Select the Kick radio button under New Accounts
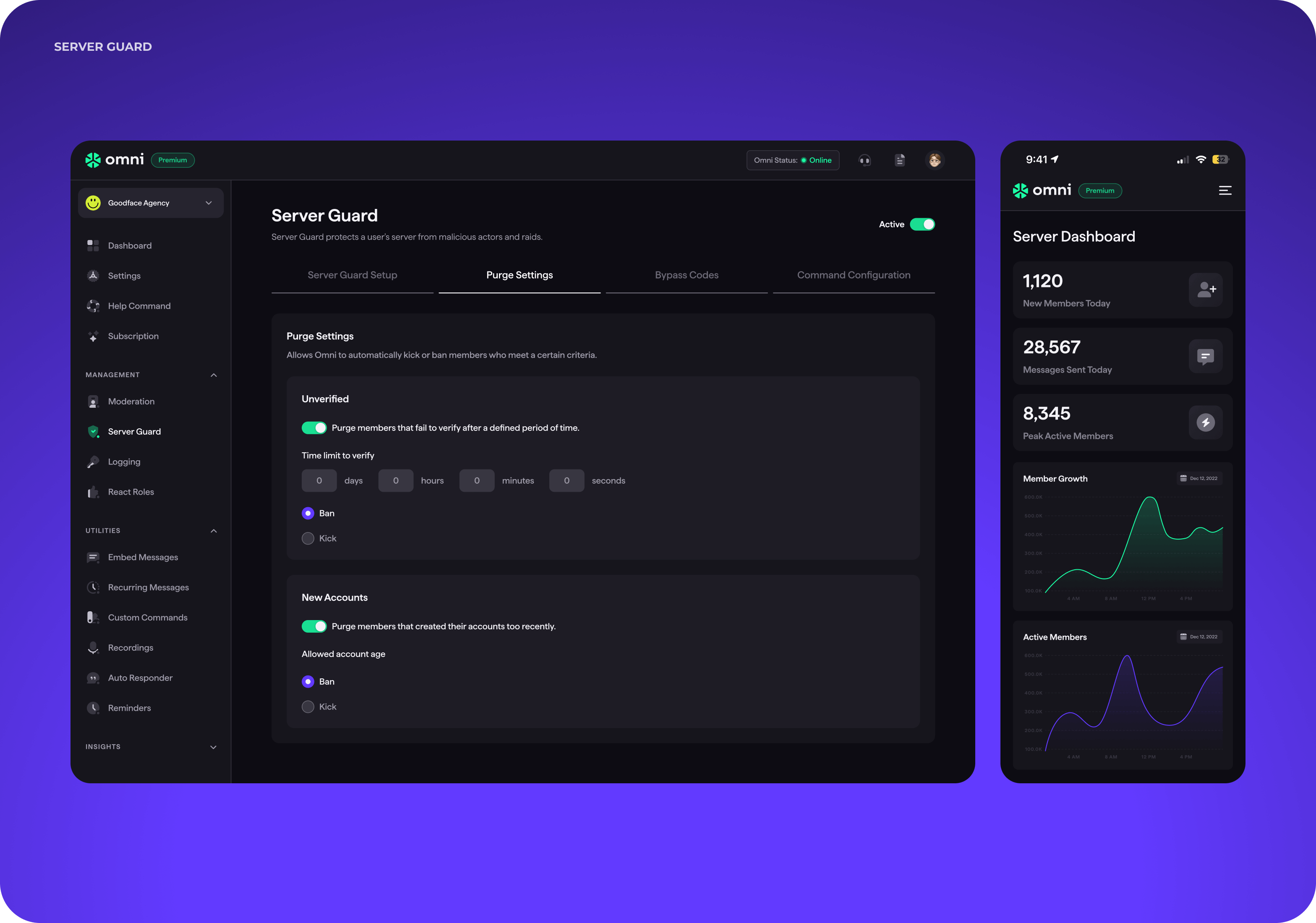 pyautogui.click(x=308, y=706)
